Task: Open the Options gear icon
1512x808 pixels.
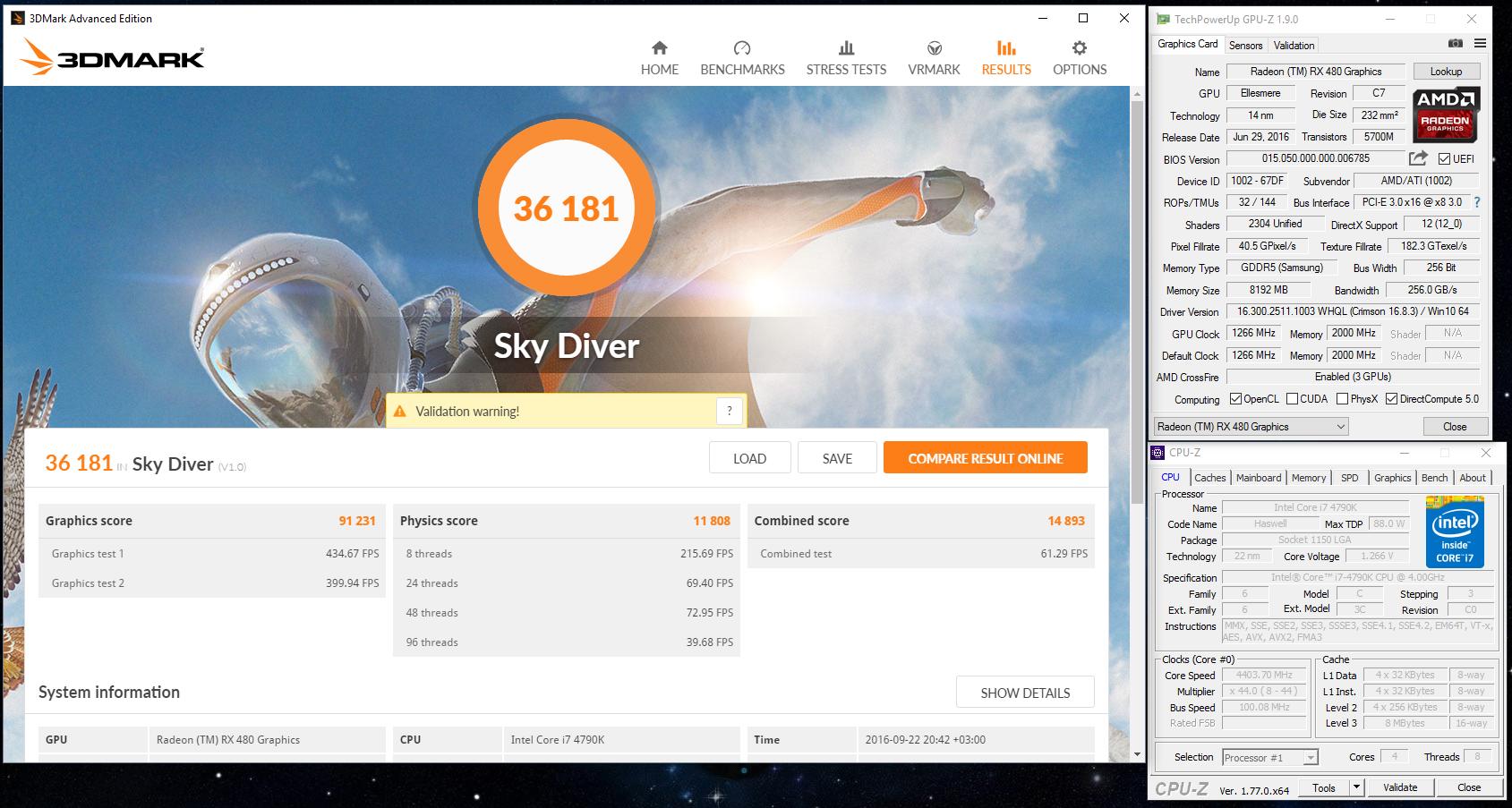Action: click(x=1080, y=48)
